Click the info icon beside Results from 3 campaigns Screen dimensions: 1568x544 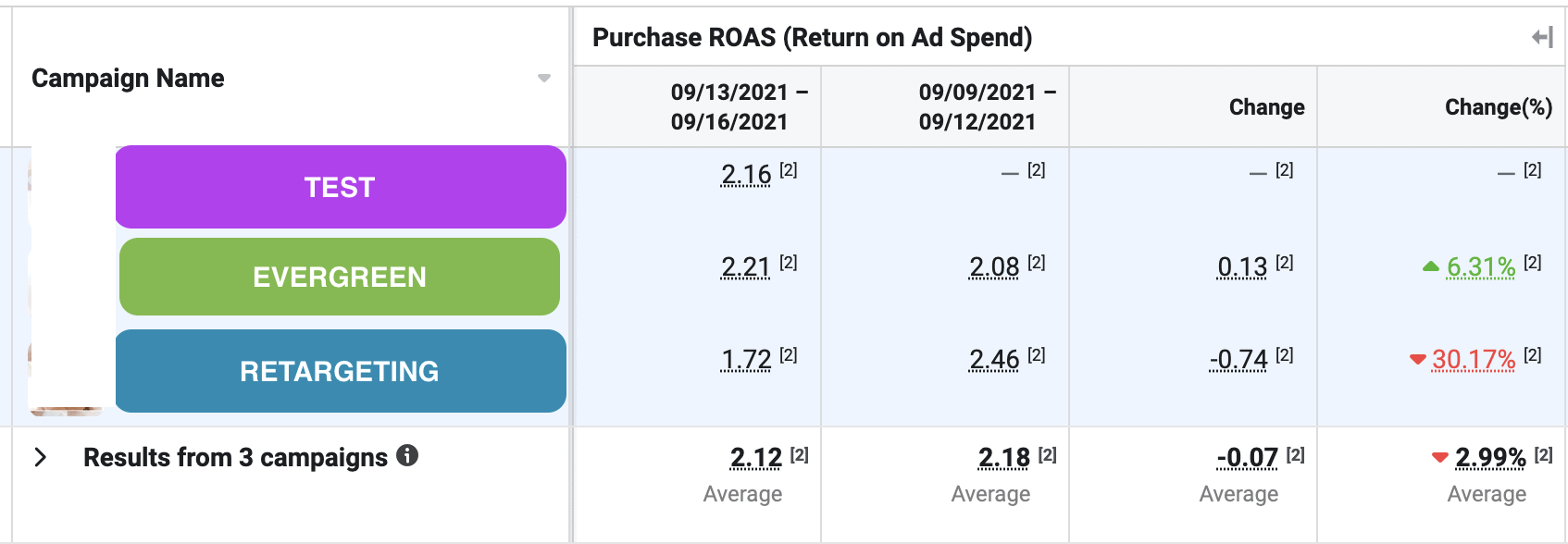point(407,455)
